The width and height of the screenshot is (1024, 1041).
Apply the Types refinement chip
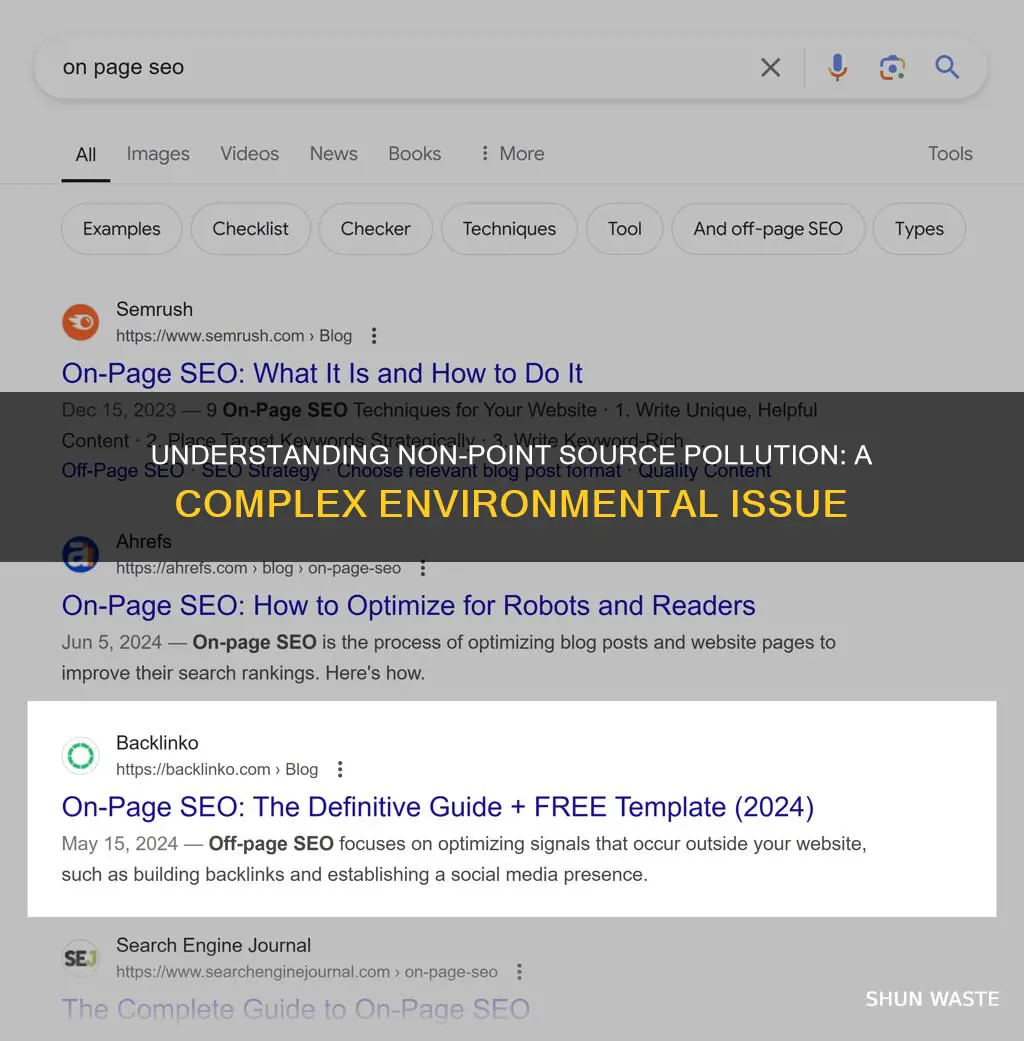pyautogui.click(x=919, y=229)
